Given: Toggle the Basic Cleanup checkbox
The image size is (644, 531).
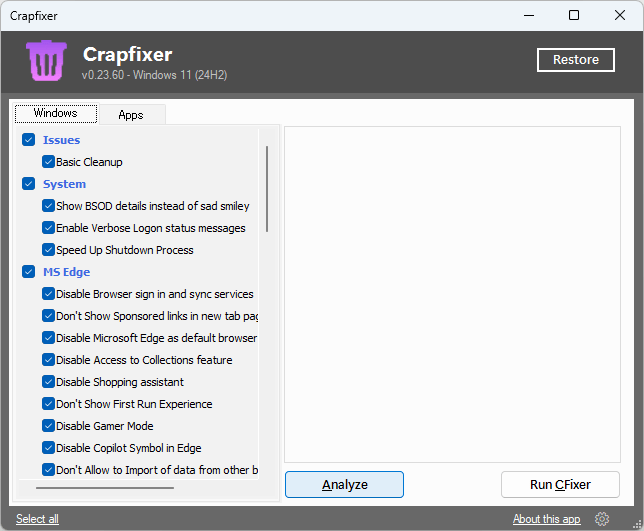Looking at the screenshot, I should [x=48, y=162].
